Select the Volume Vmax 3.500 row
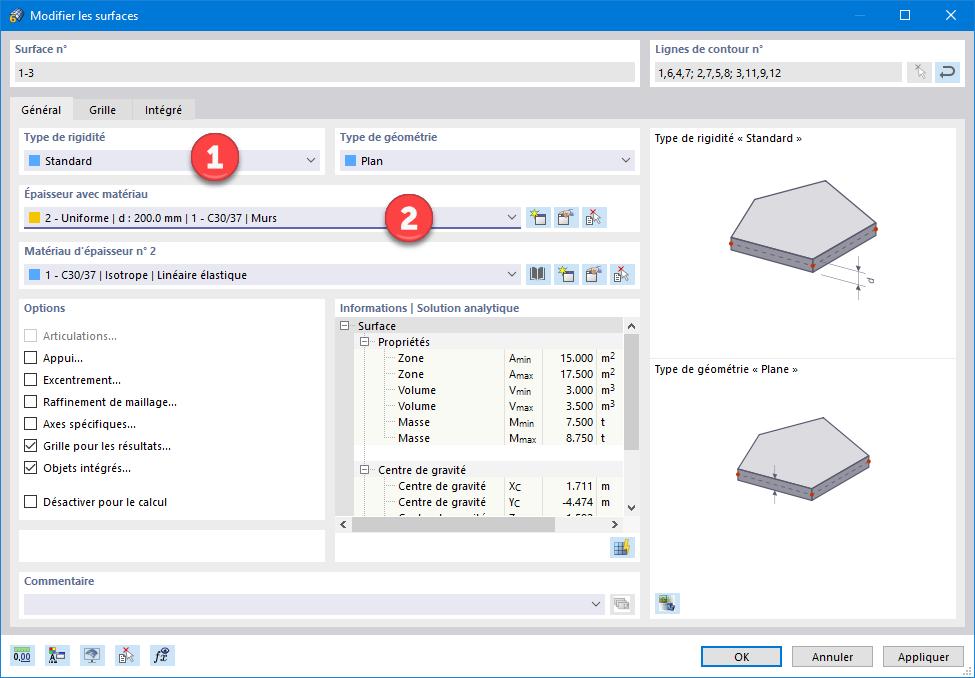 point(489,406)
